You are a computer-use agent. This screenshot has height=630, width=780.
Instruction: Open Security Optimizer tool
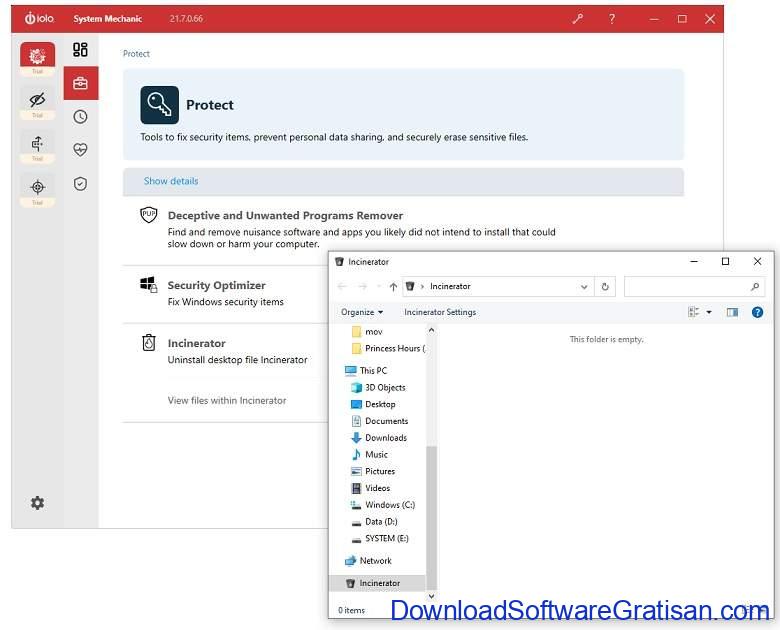coord(216,285)
